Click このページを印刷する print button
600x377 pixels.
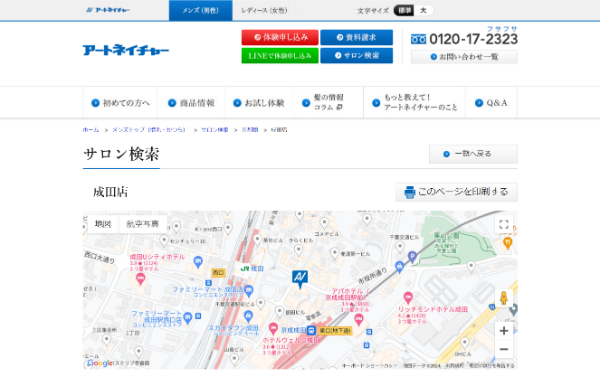tap(457, 192)
